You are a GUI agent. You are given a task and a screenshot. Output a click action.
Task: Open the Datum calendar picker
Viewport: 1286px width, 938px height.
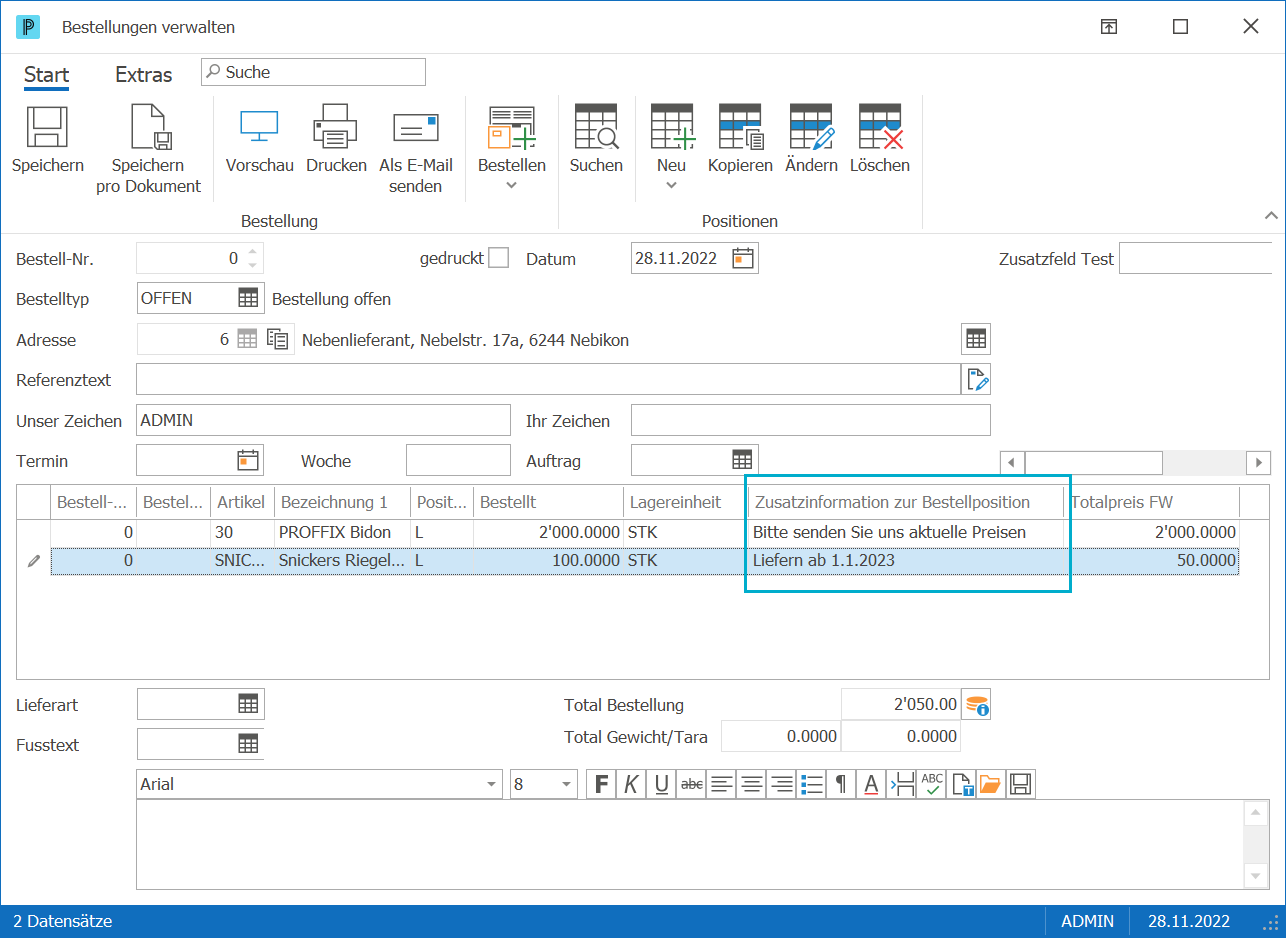(x=743, y=258)
